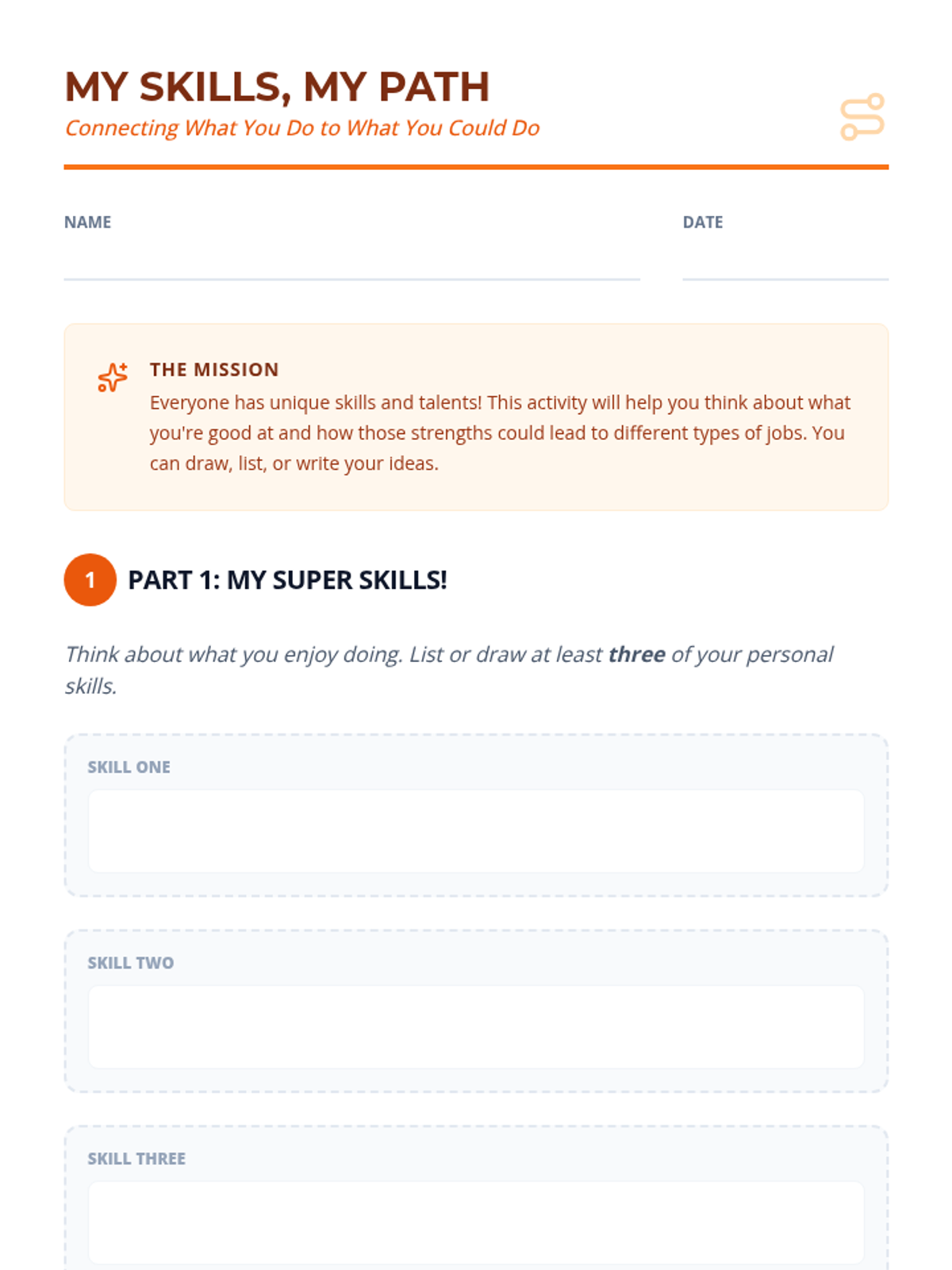Screen dimensions: 952x1270
Task: Click the My Skills, My Path title
Action: 277,87
